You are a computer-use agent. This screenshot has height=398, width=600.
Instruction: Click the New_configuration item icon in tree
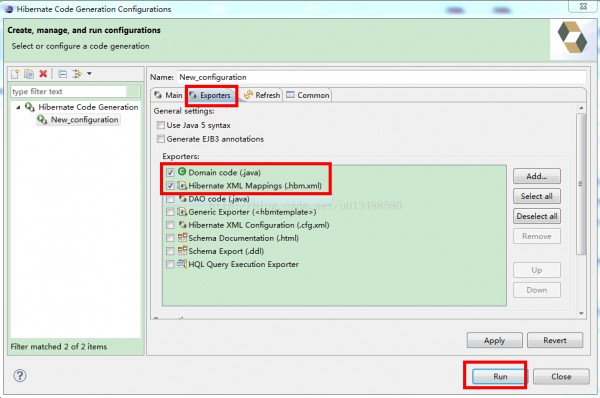(x=42, y=120)
